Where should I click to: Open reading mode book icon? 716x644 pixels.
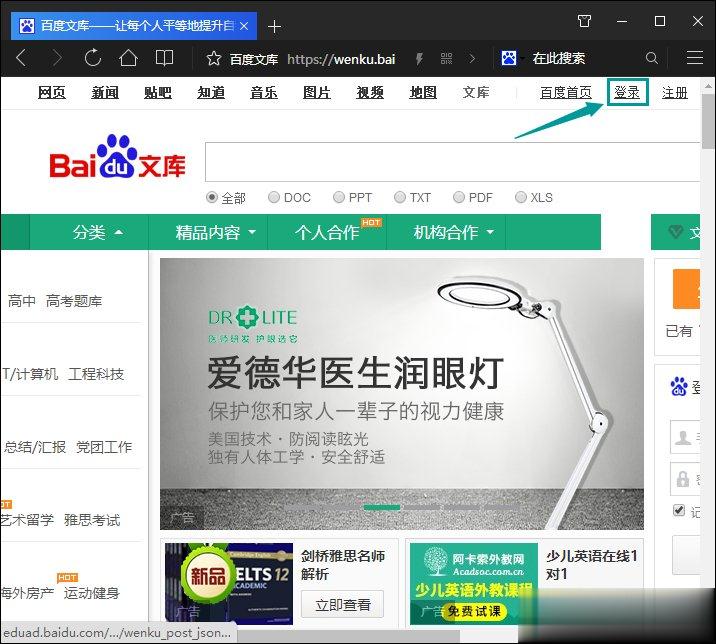coord(164,58)
